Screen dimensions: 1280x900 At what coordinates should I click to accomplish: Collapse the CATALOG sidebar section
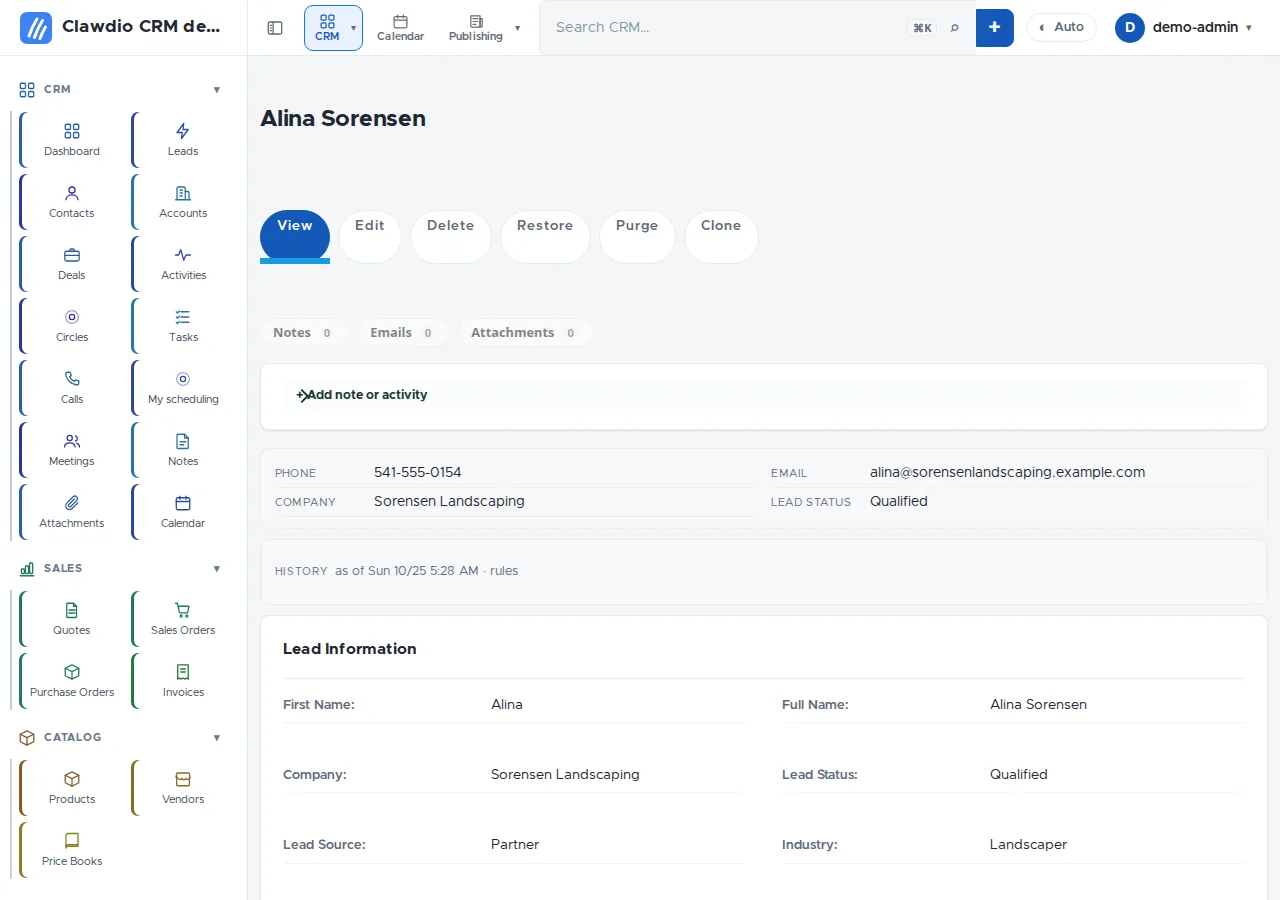pos(217,738)
